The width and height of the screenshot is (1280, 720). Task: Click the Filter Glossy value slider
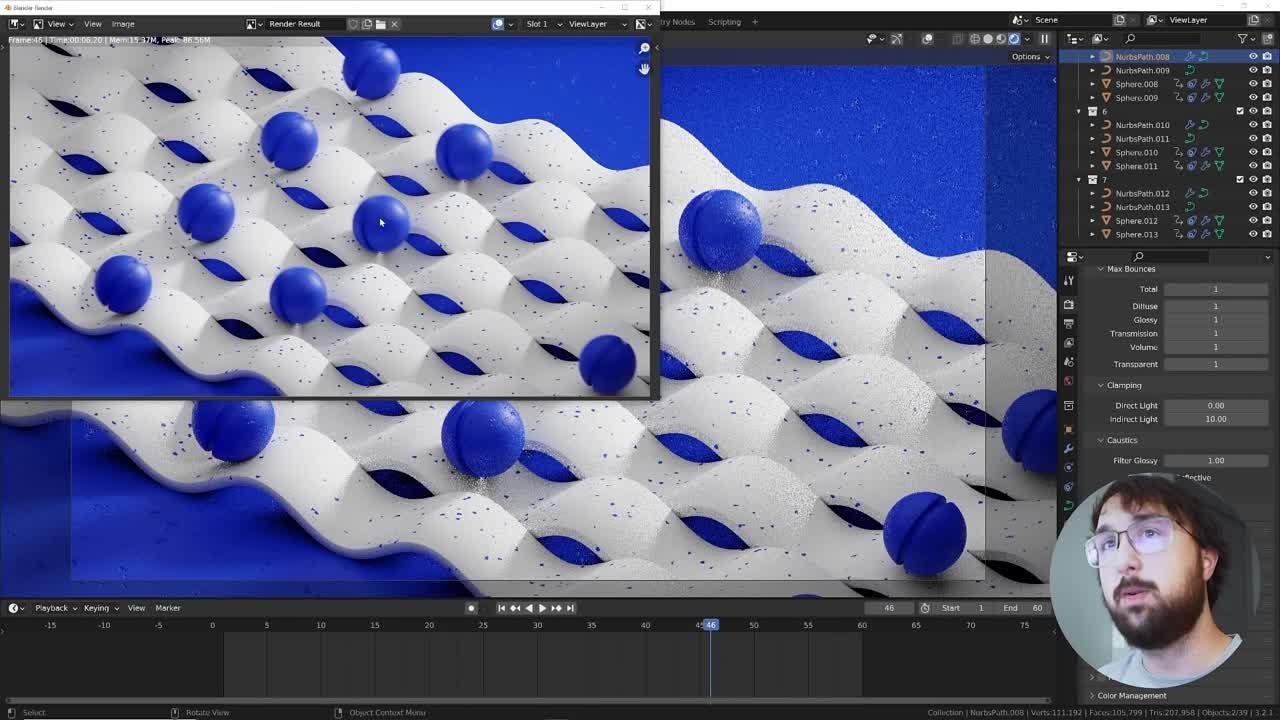[1215, 461]
